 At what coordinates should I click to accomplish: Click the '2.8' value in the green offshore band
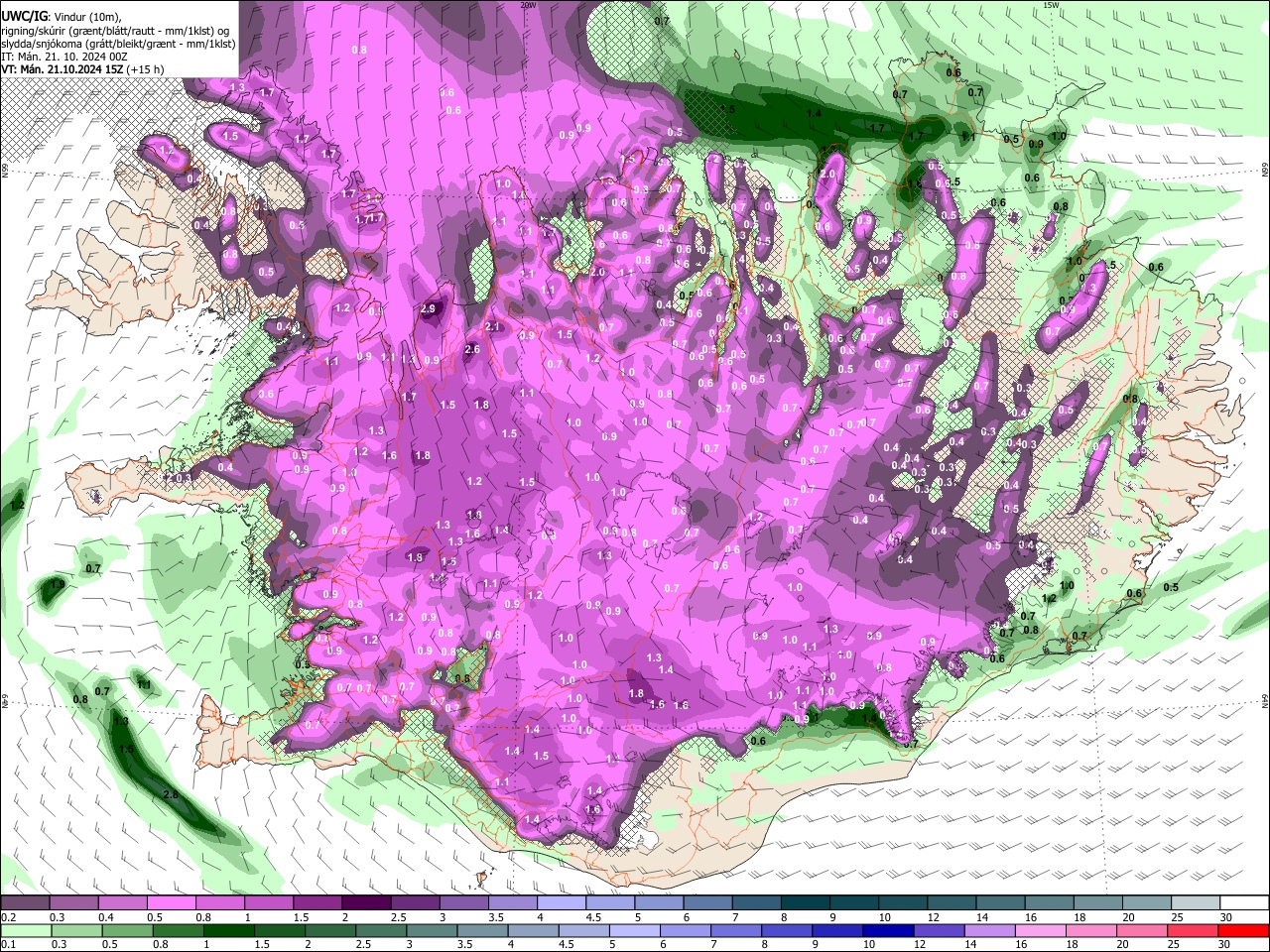171,794
